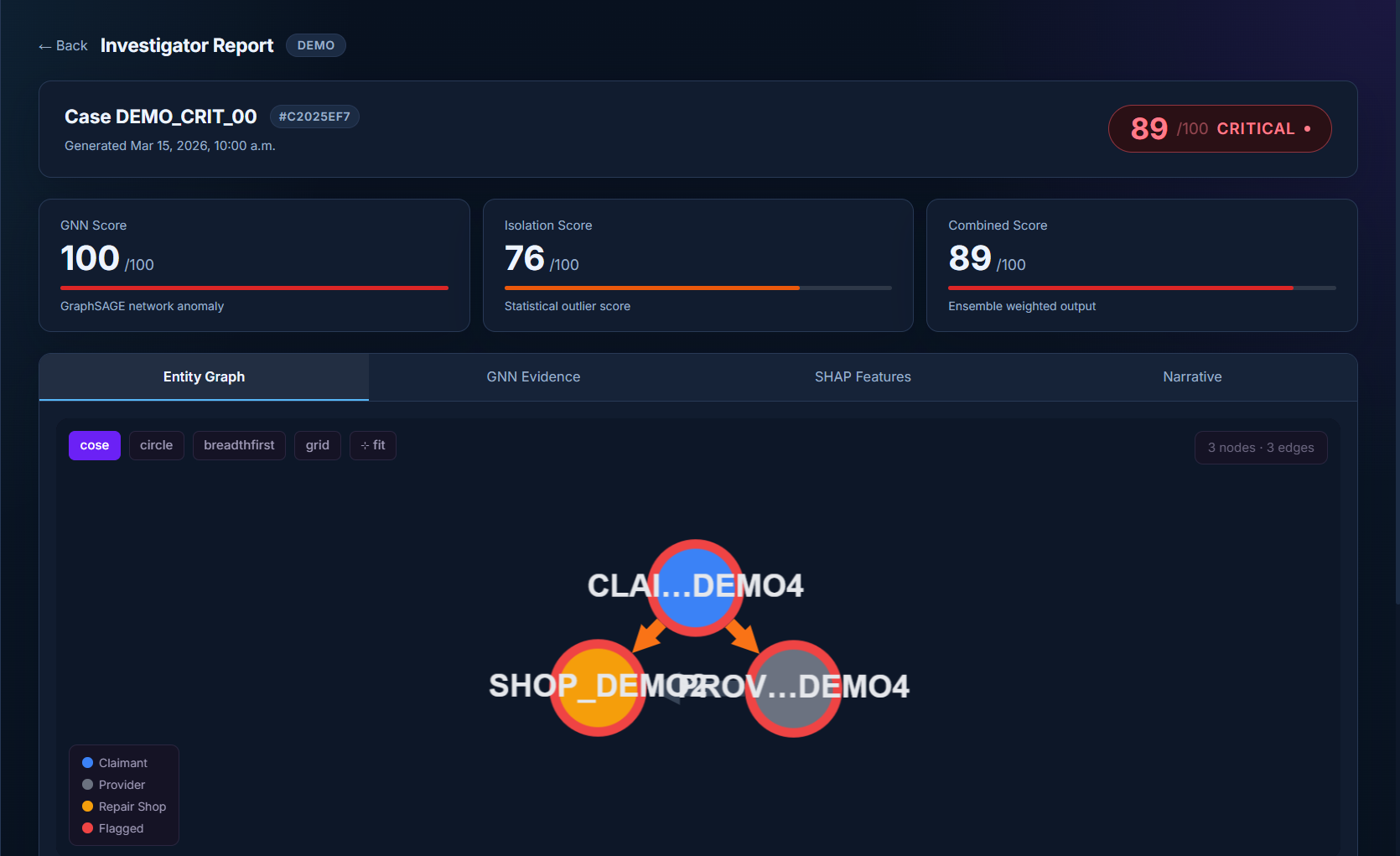Select the breadthfirst graph layout

(x=239, y=445)
